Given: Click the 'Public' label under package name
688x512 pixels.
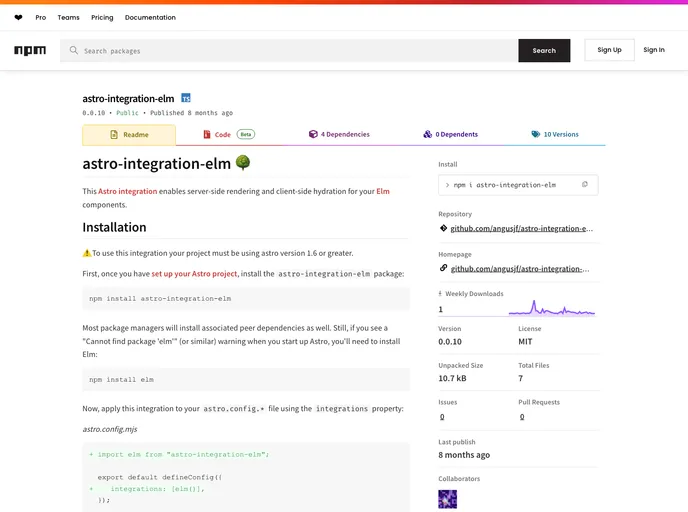Looking at the screenshot, I should (x=127, y=113).
